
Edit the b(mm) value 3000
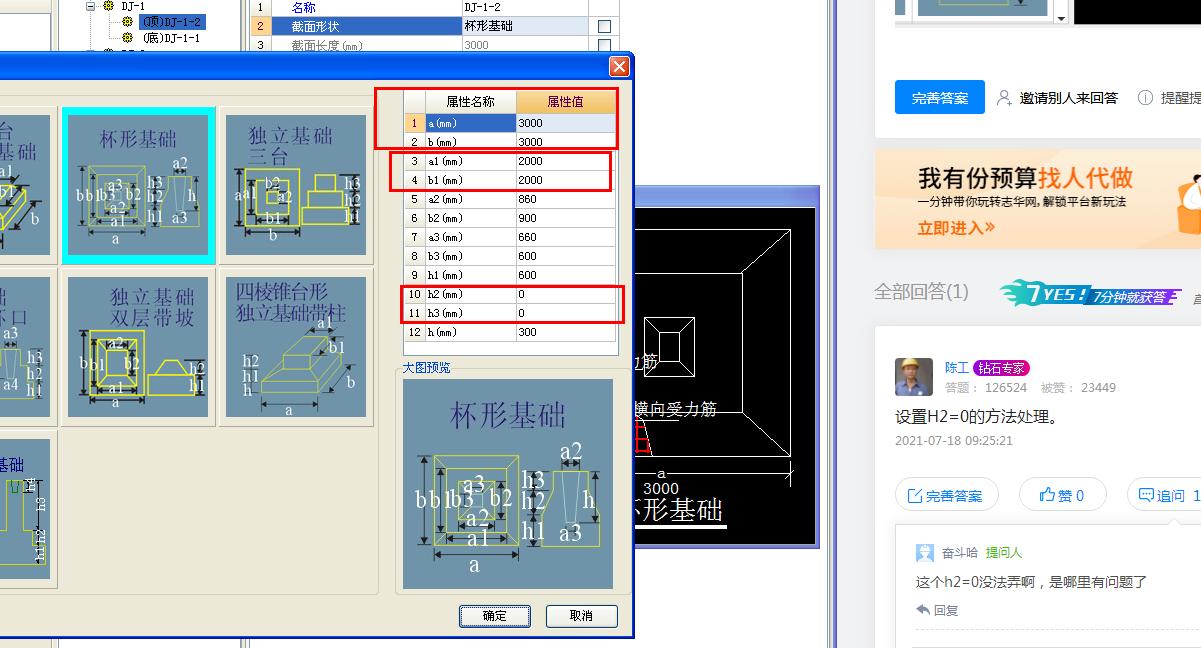(566, 142)
